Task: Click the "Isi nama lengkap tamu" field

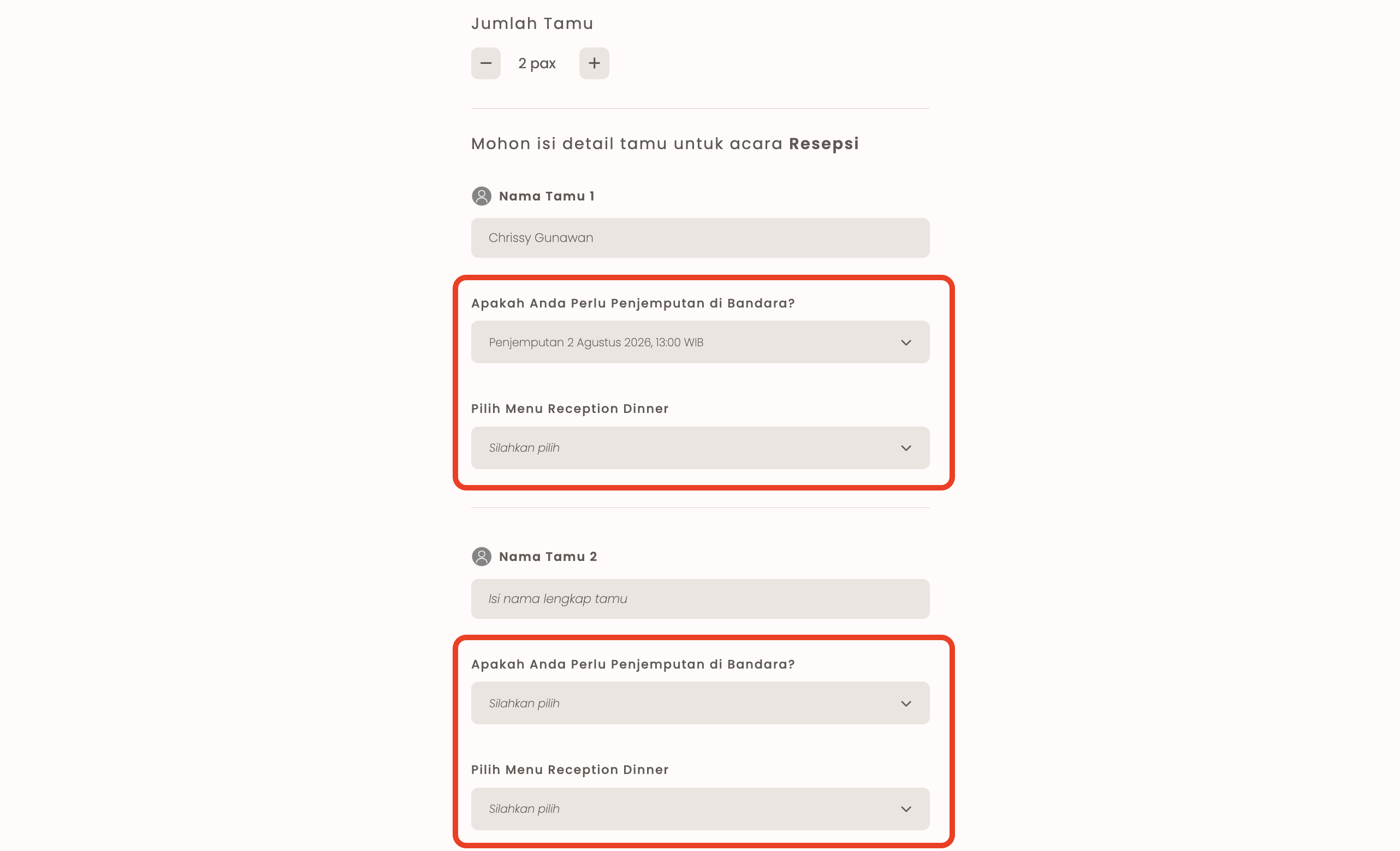Action: [699, 599]
